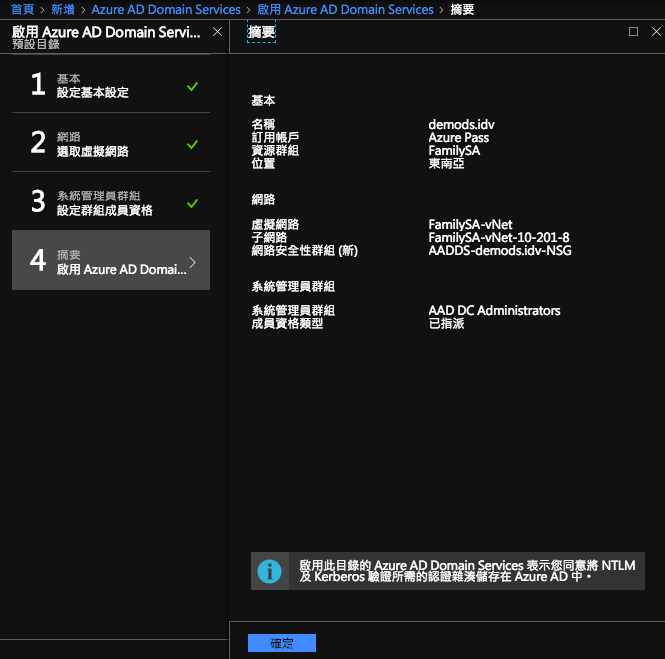The width and height of the screenshot is (665, 659).
Task: Click NTLM and Kerberos notice text
Action: pyautogui.click(x=467, y=571)
